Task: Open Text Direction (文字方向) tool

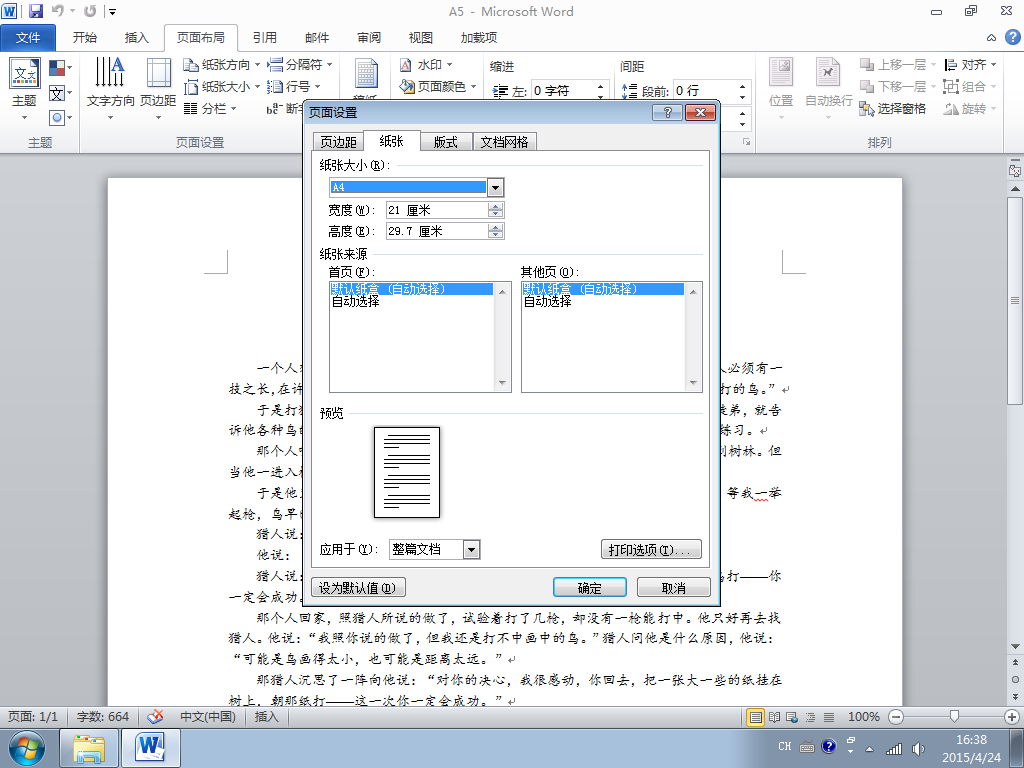Action: click(110, 89)
